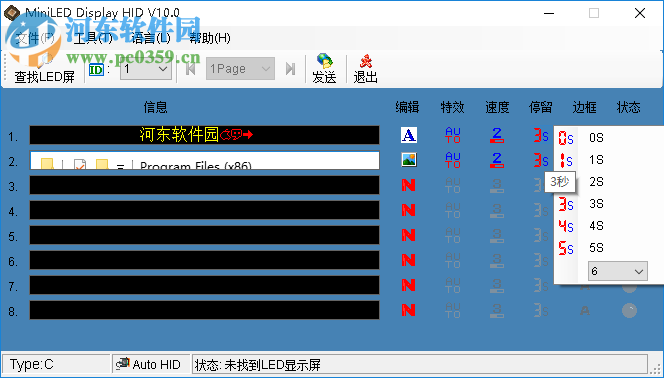Click the 编辑 column header

click(x=407, y=107)
